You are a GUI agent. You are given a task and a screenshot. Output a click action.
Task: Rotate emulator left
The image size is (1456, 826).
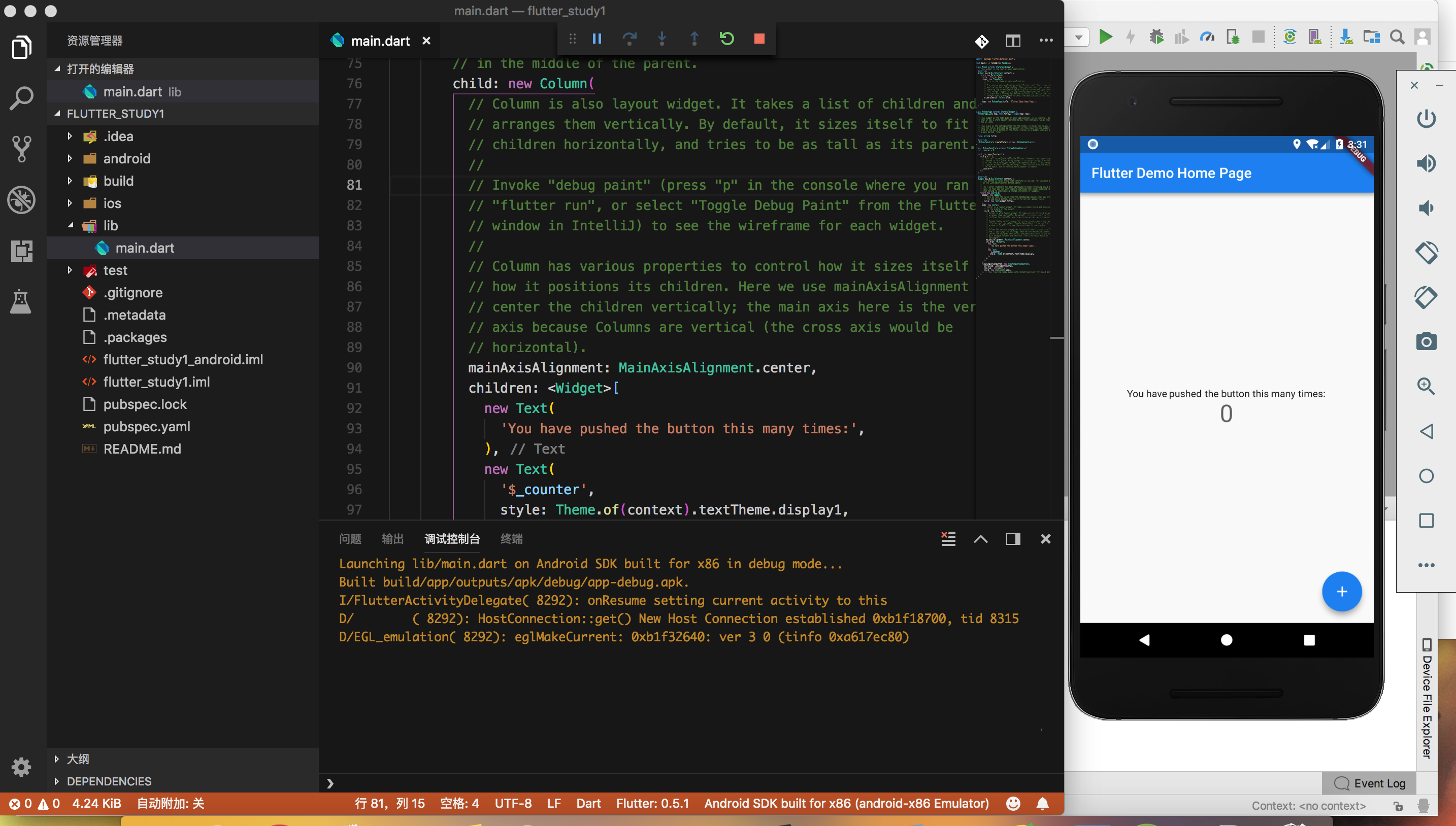pyautogui.click(x=1427, y=253)
